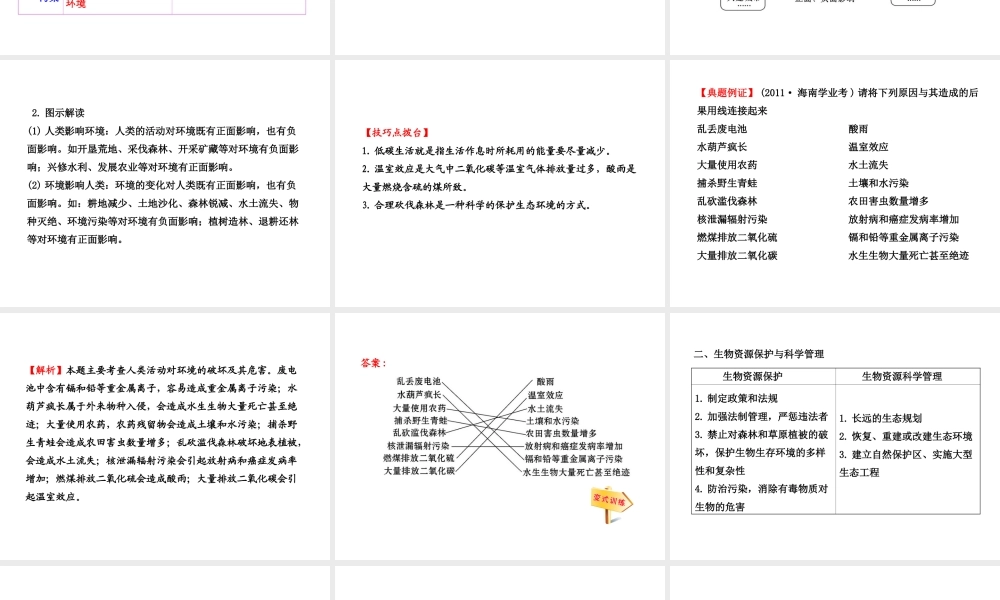Click tip 1 about 低碳生活
This screenshot has height=600, width=1000.
pos(487,150)
